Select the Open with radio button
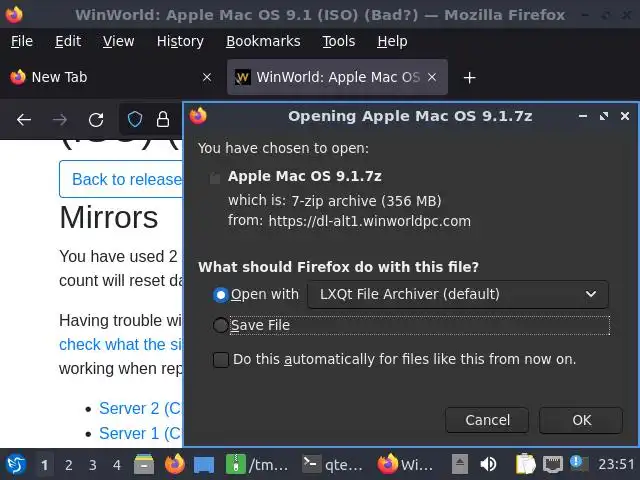Screen dimensions: 640x480 coord(221,294)
